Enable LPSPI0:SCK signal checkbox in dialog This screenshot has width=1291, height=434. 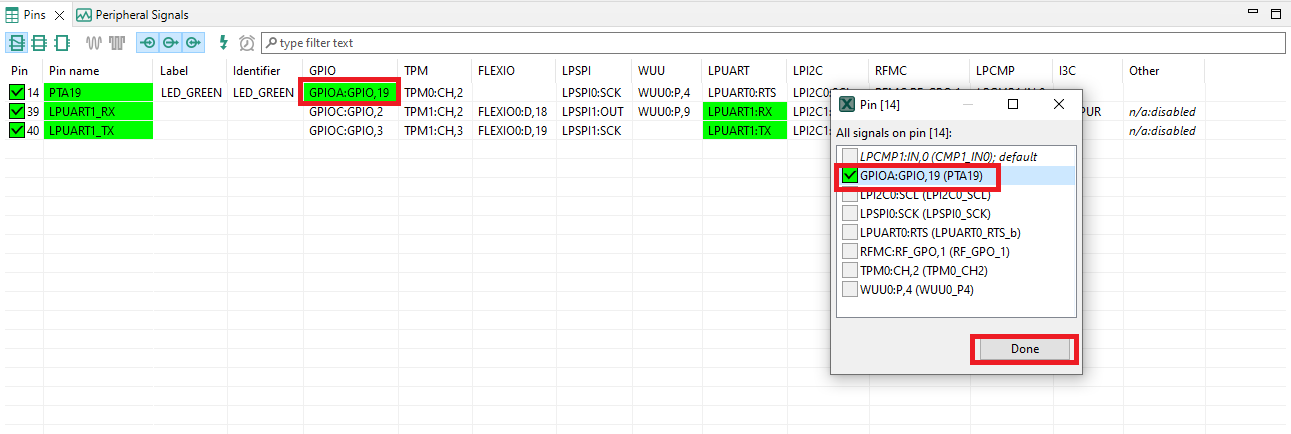pyautogui.click(x=849, y=213)
